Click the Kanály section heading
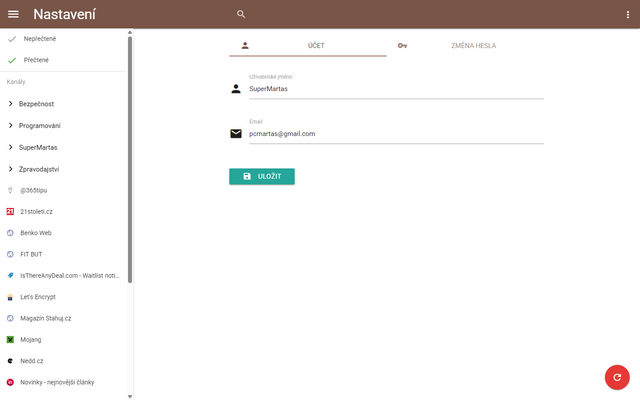Image resolution: width=640 pixels, height=400 pixels. click(x=16, y=82)
